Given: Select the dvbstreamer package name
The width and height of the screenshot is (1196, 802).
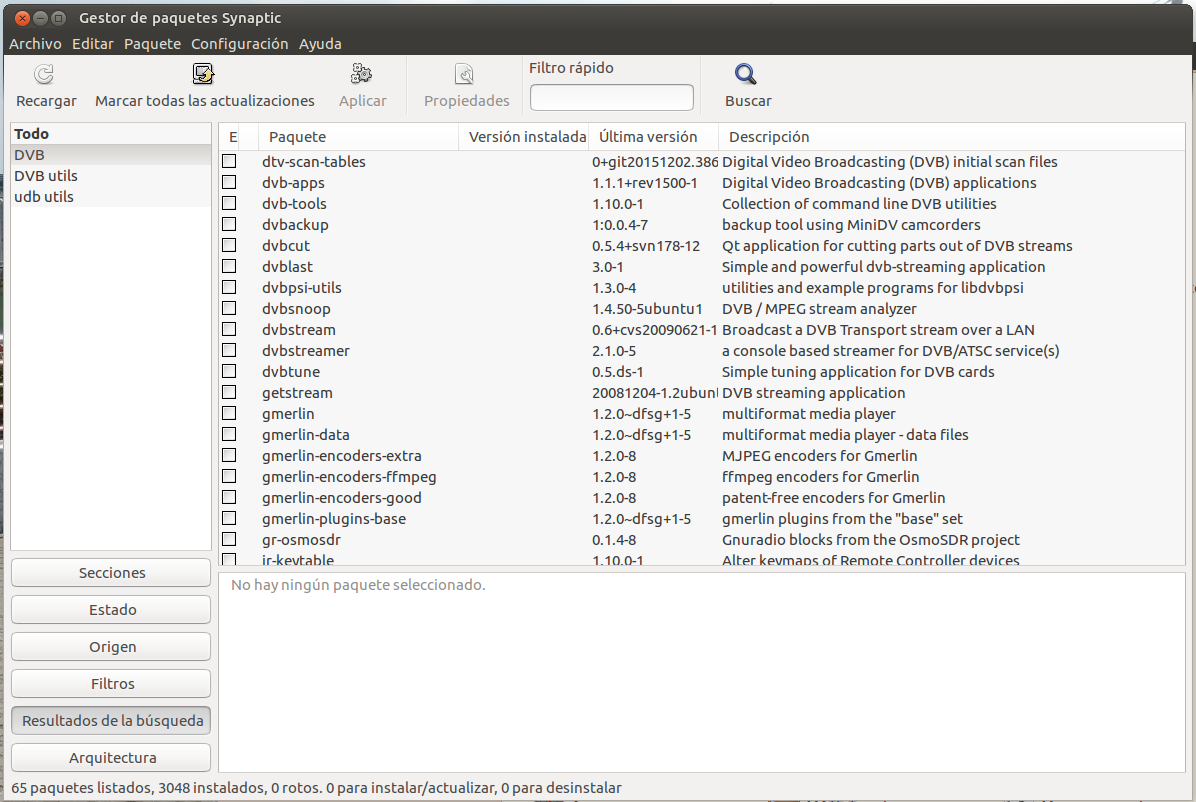Looking at the screenshot, I should pyautogui.click(x=305, y=351).
